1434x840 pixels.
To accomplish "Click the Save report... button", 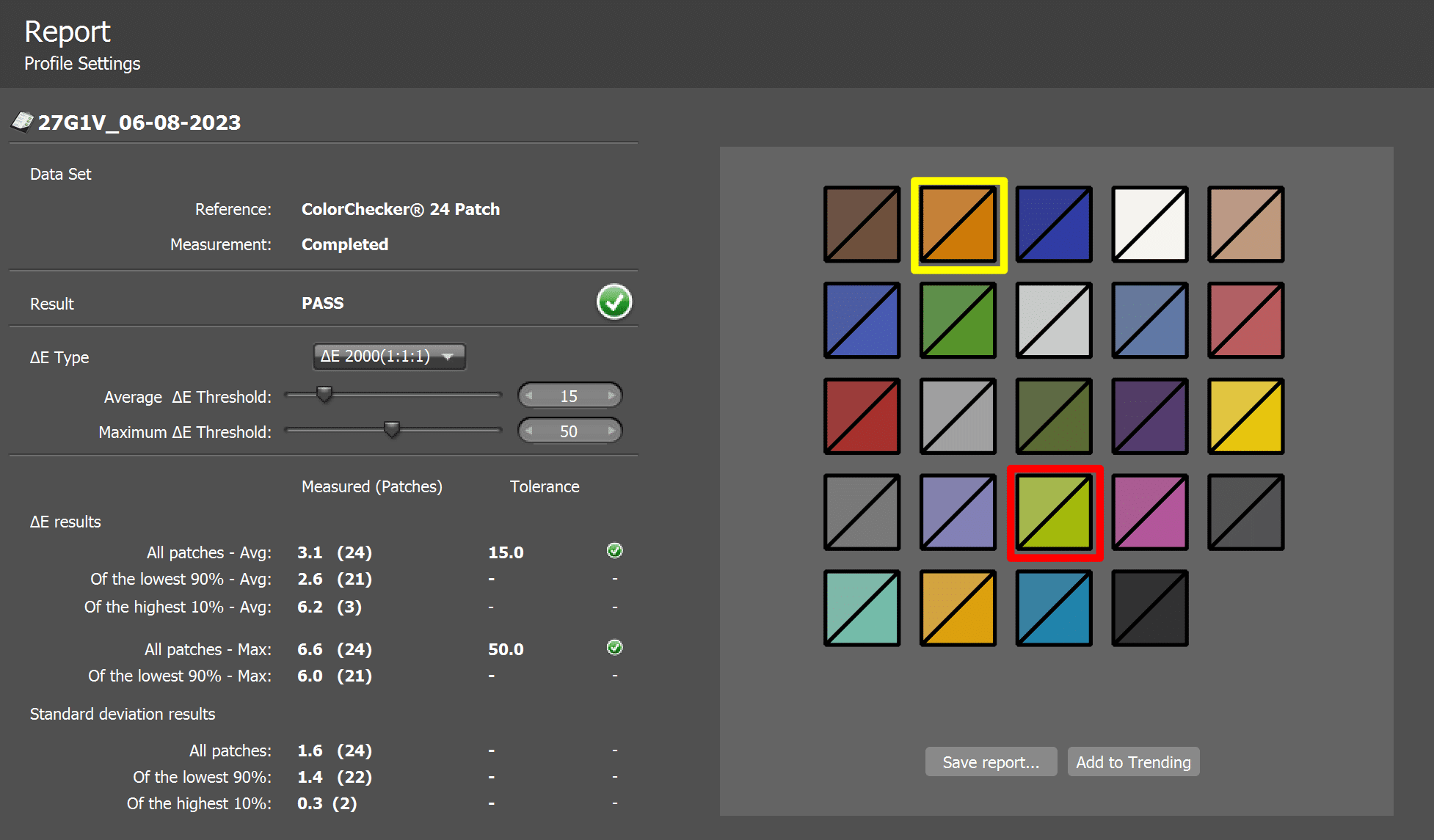I will (x=990, y=762).
